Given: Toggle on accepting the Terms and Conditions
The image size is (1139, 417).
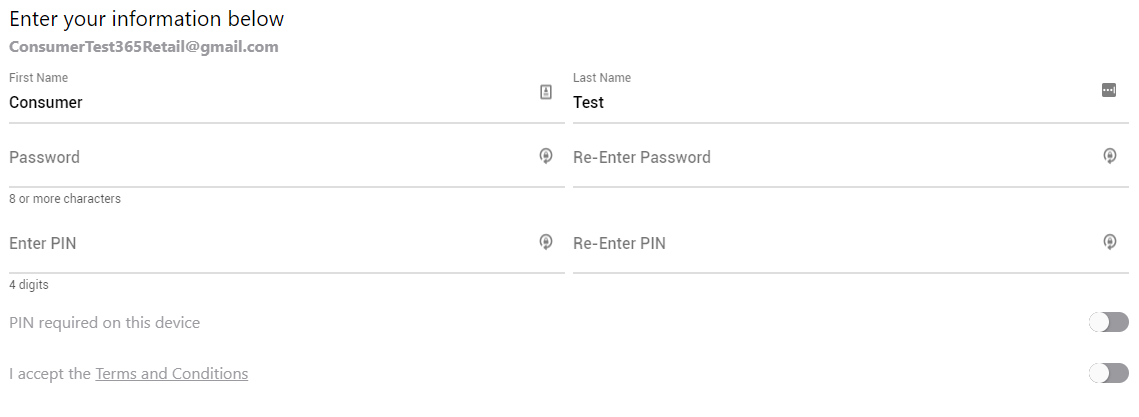Looking at the screenshot, I should [x=1108, y=373].
